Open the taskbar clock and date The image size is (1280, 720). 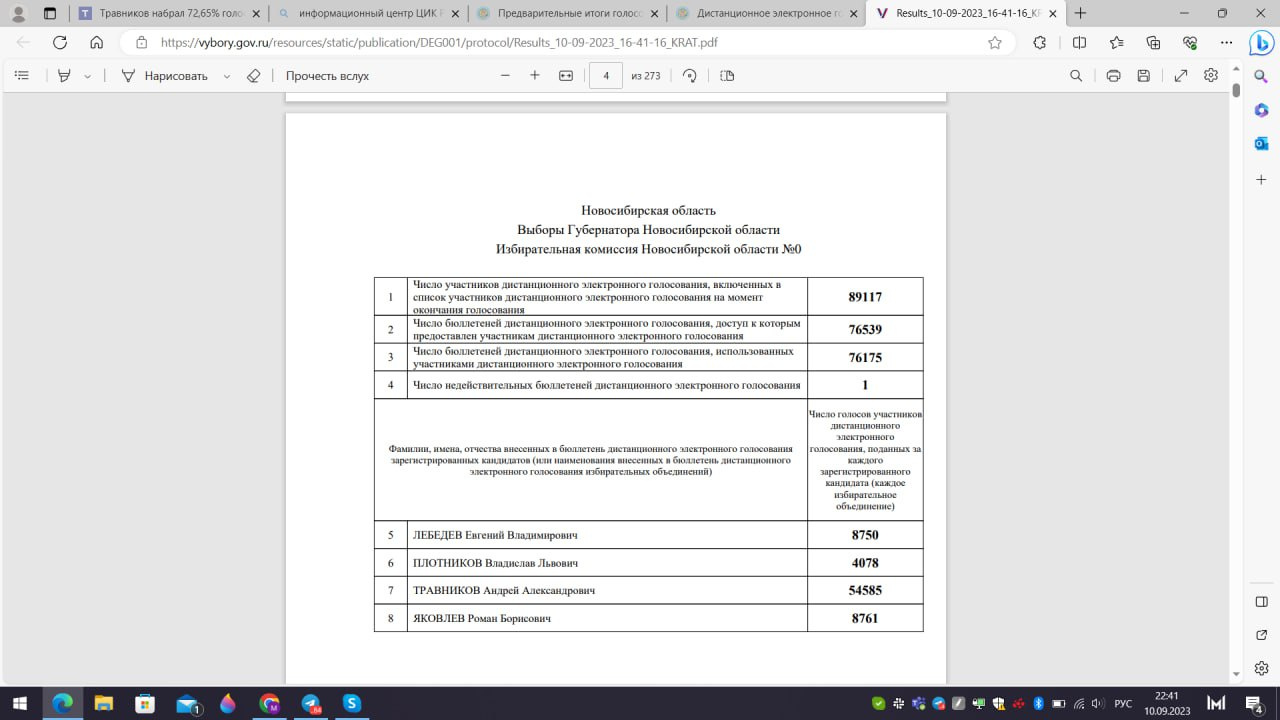click(1167, 703)
